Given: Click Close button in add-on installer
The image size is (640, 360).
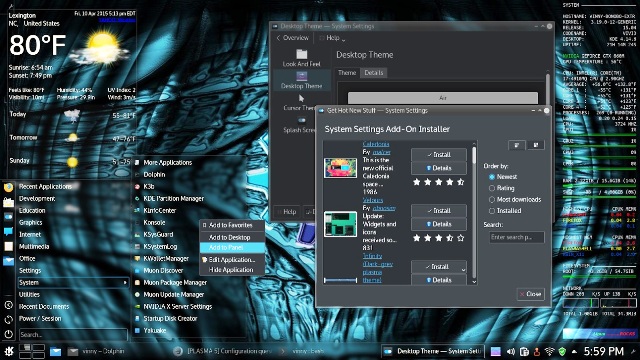Looking at the screenshot, I should pos(531,294).
